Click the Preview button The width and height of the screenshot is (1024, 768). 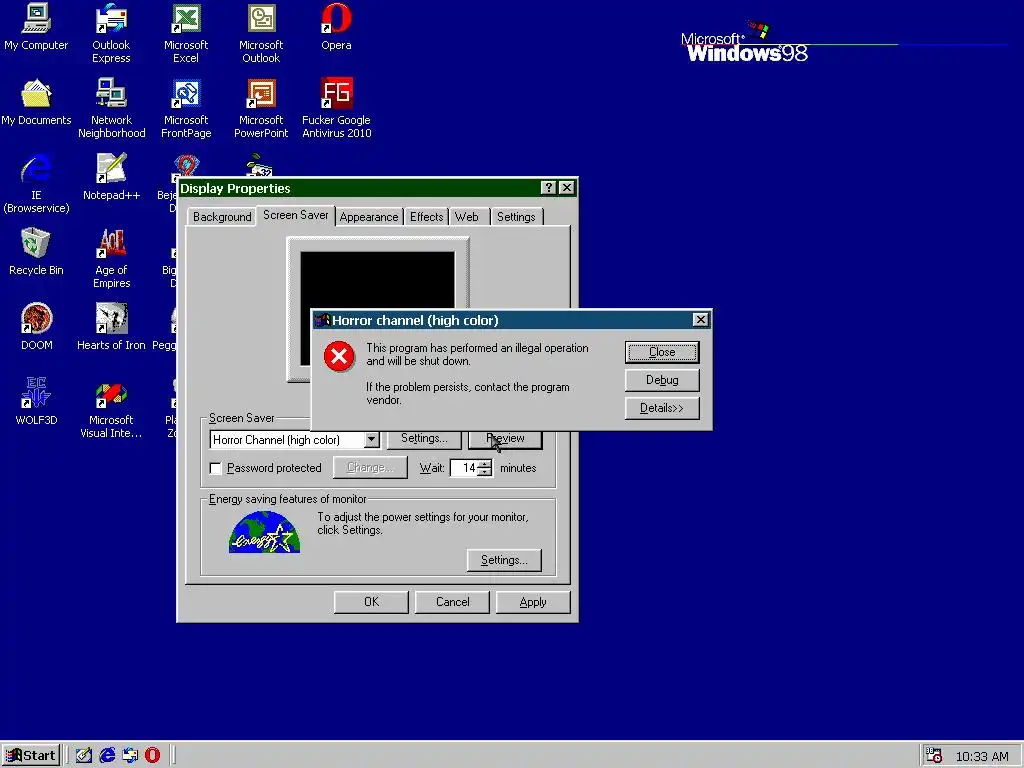point(505,440)
